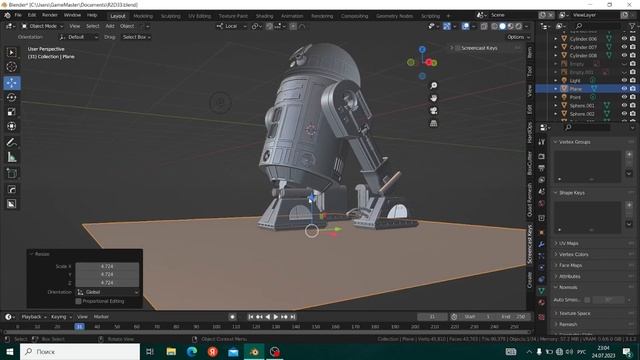This screenshot has height=360, width=640.
Task: Click the current frame marker 31
Action: click(x=79, y=327)
